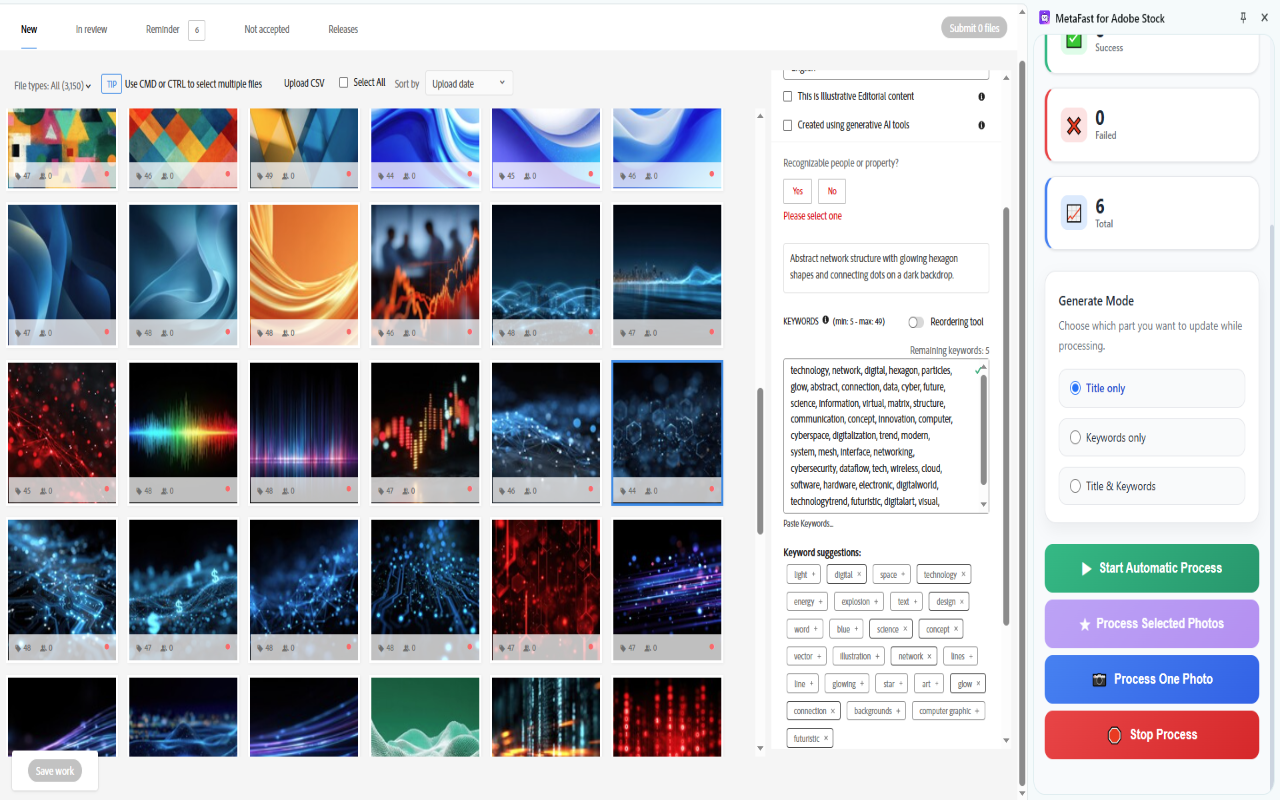The image size is (1280, 800).
Task: Click Start Automatic Process
Action: (1151, 567)
